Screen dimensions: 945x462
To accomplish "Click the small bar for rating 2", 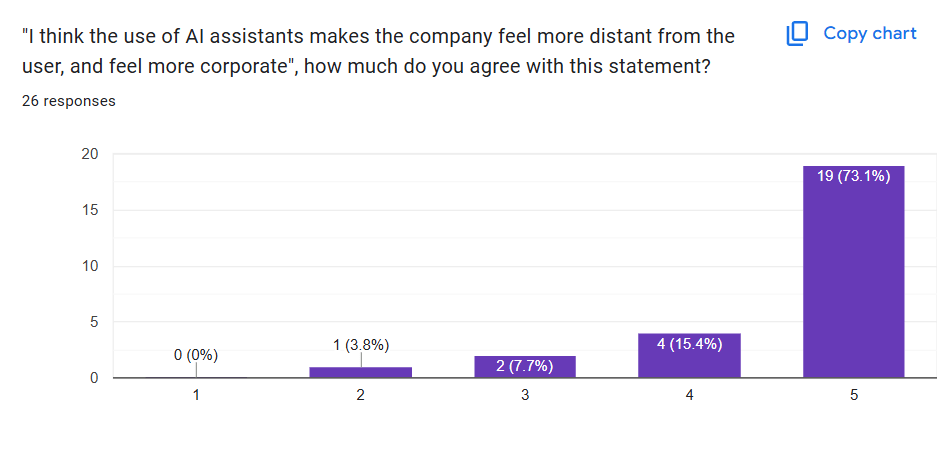I will coord(361,372).
